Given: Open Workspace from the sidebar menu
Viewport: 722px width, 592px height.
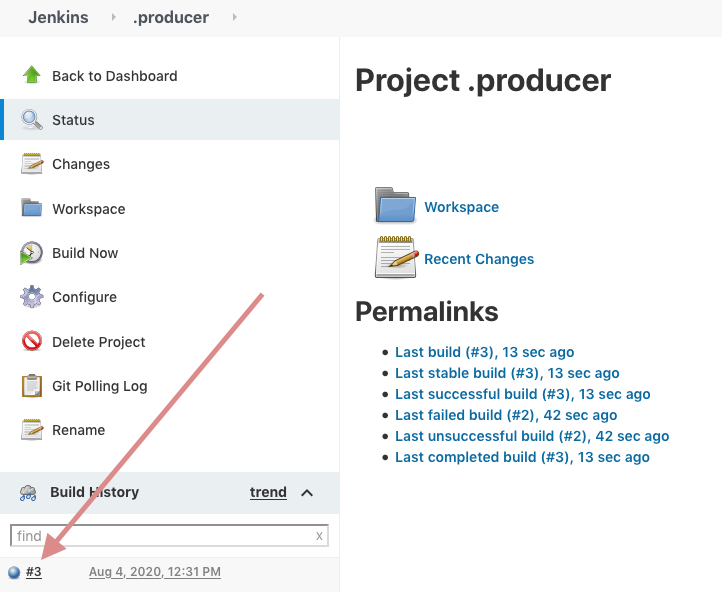Looking at the screenshot, I should click(x=88, y=209).
